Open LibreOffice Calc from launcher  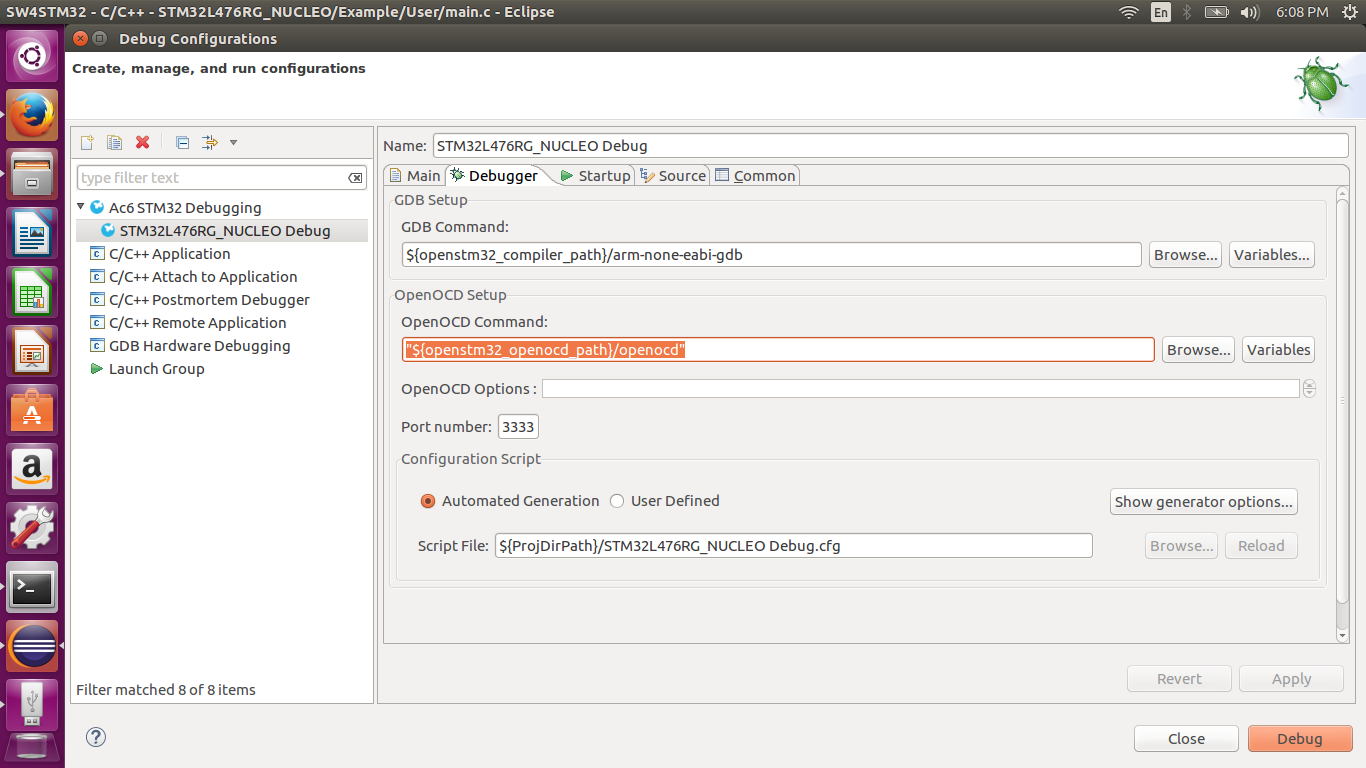click(32, 294)
